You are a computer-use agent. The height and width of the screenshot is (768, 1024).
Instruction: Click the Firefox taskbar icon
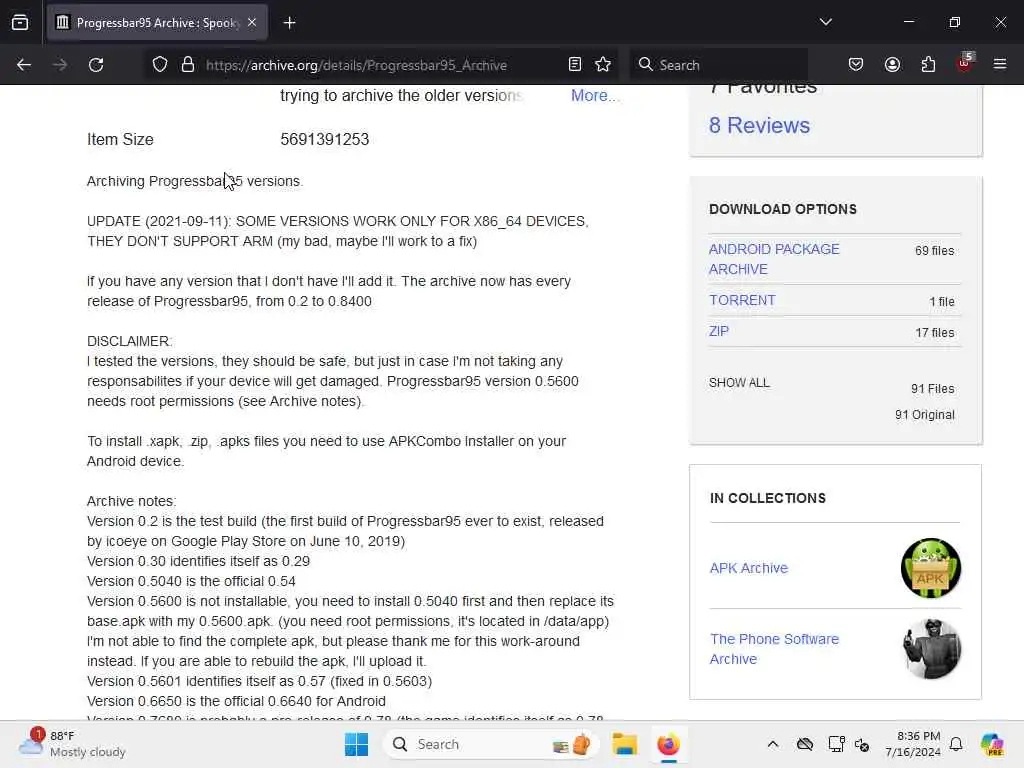(x=668, y=744)
